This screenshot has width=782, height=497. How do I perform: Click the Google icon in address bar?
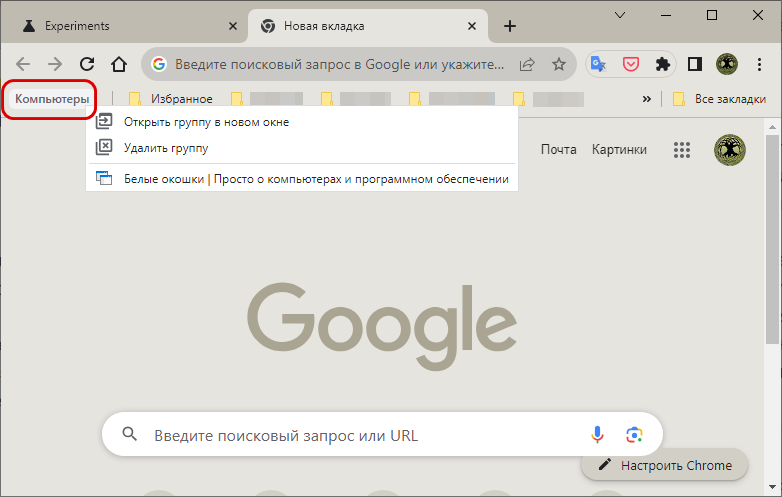click(159, 64)
